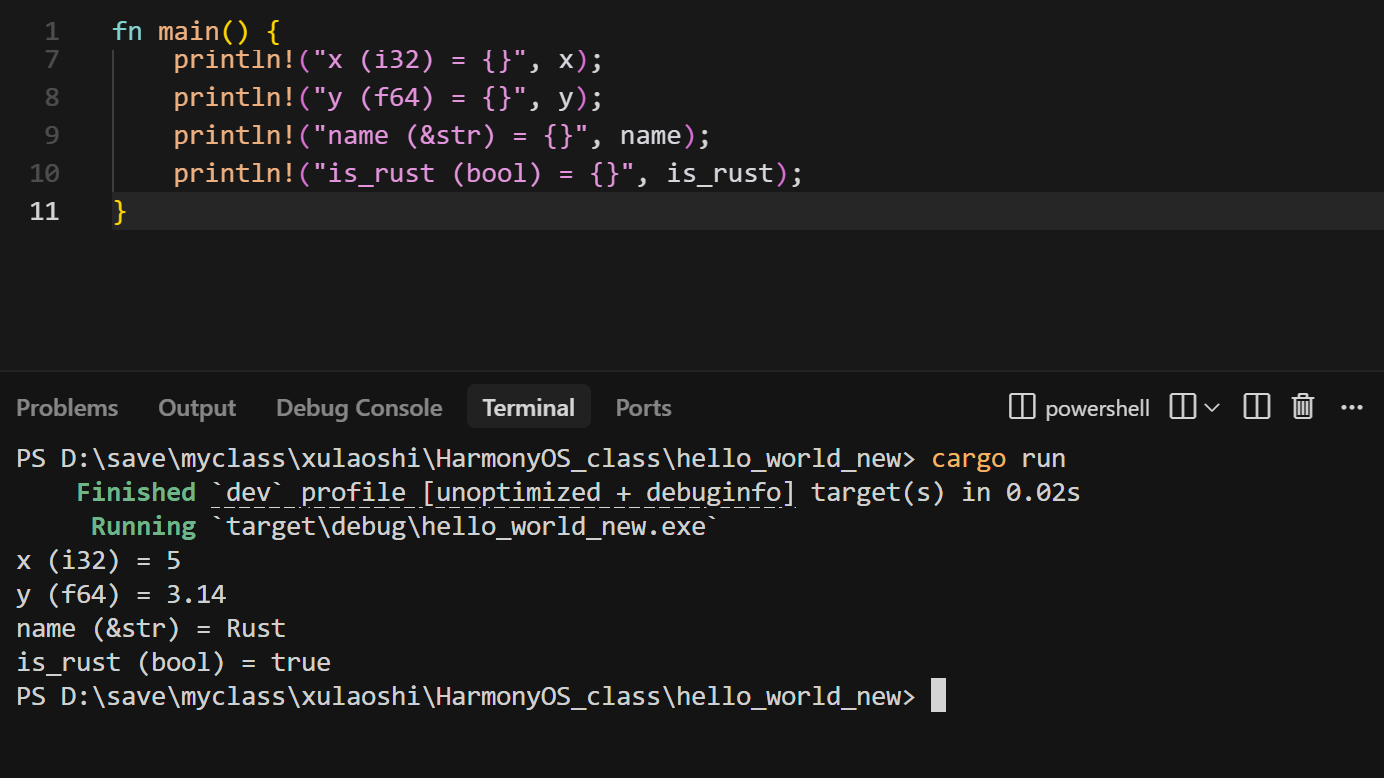Viewport: 1384px width, 778px height.
Task: Click the println name (&str) code line
Action: point(442,136)
